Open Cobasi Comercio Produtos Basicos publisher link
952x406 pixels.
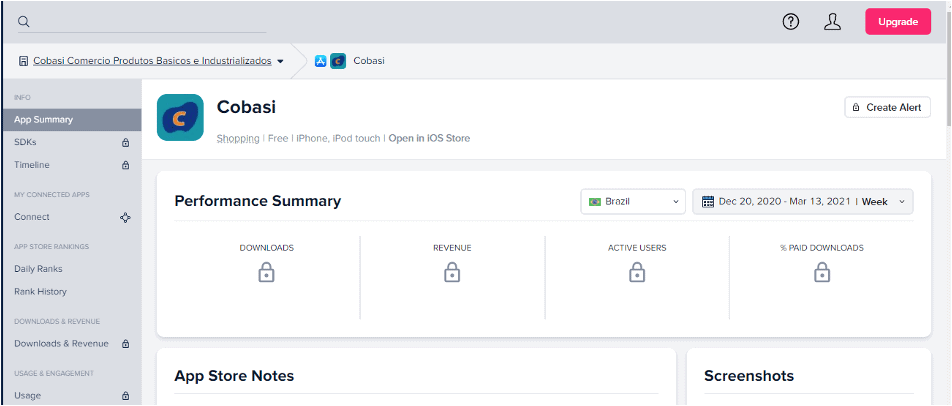[x=152, y=61]
